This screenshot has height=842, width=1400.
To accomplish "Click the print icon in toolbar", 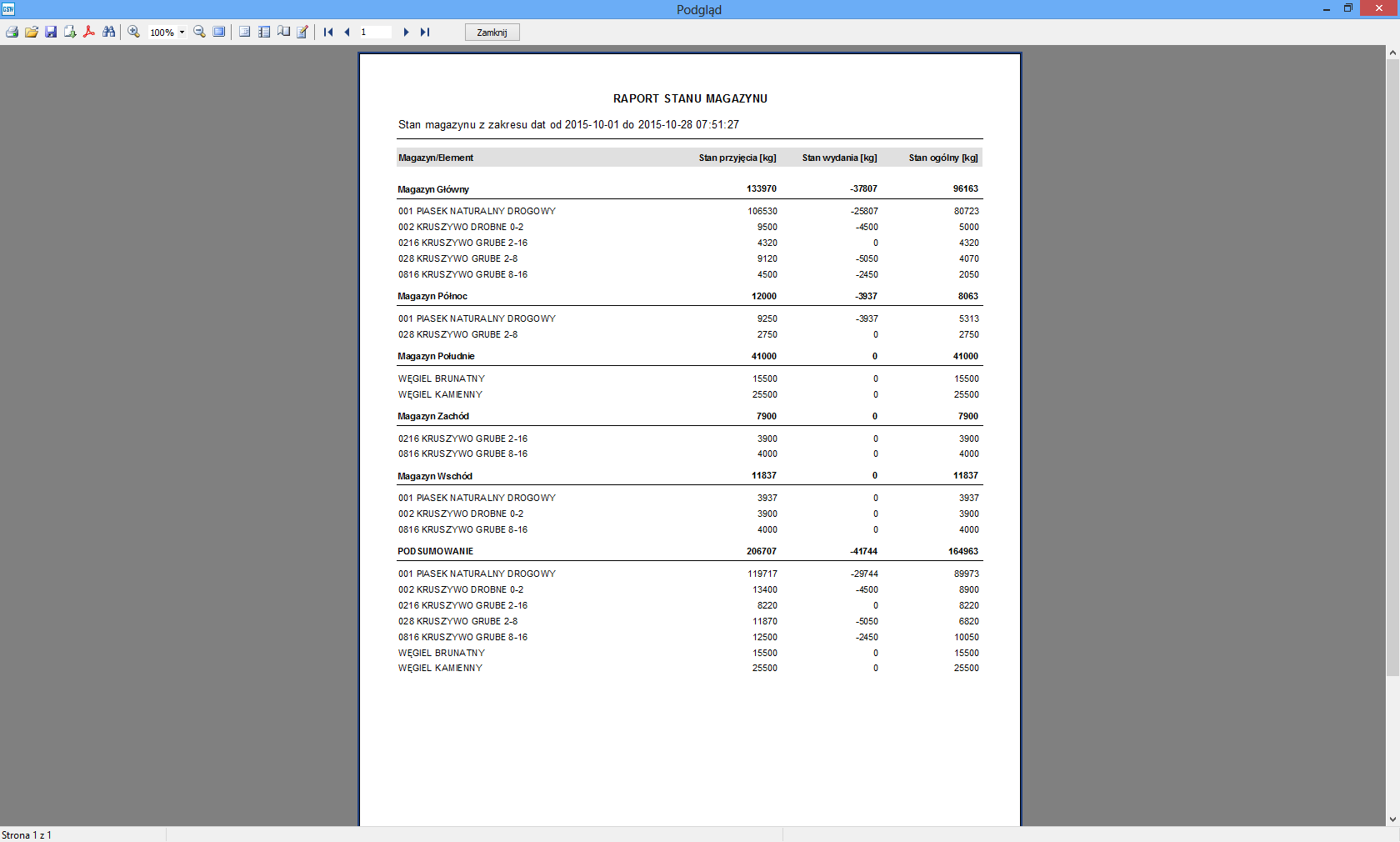I will coord(12,32).
